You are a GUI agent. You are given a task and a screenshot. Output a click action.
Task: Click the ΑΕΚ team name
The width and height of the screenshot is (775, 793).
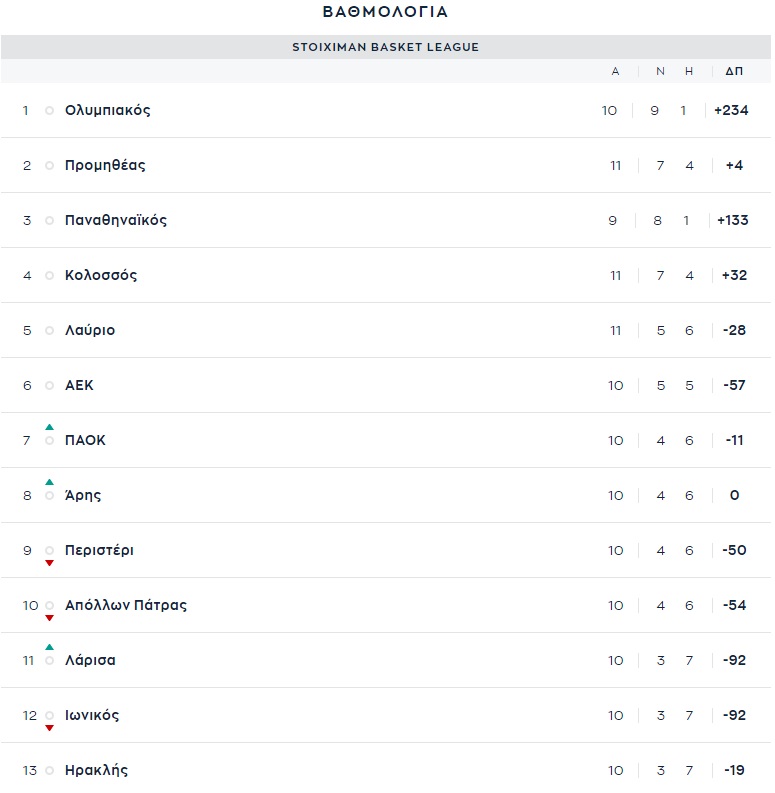79,385
